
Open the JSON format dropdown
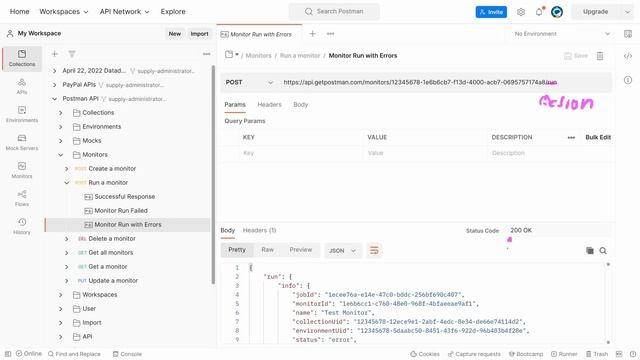342,251
